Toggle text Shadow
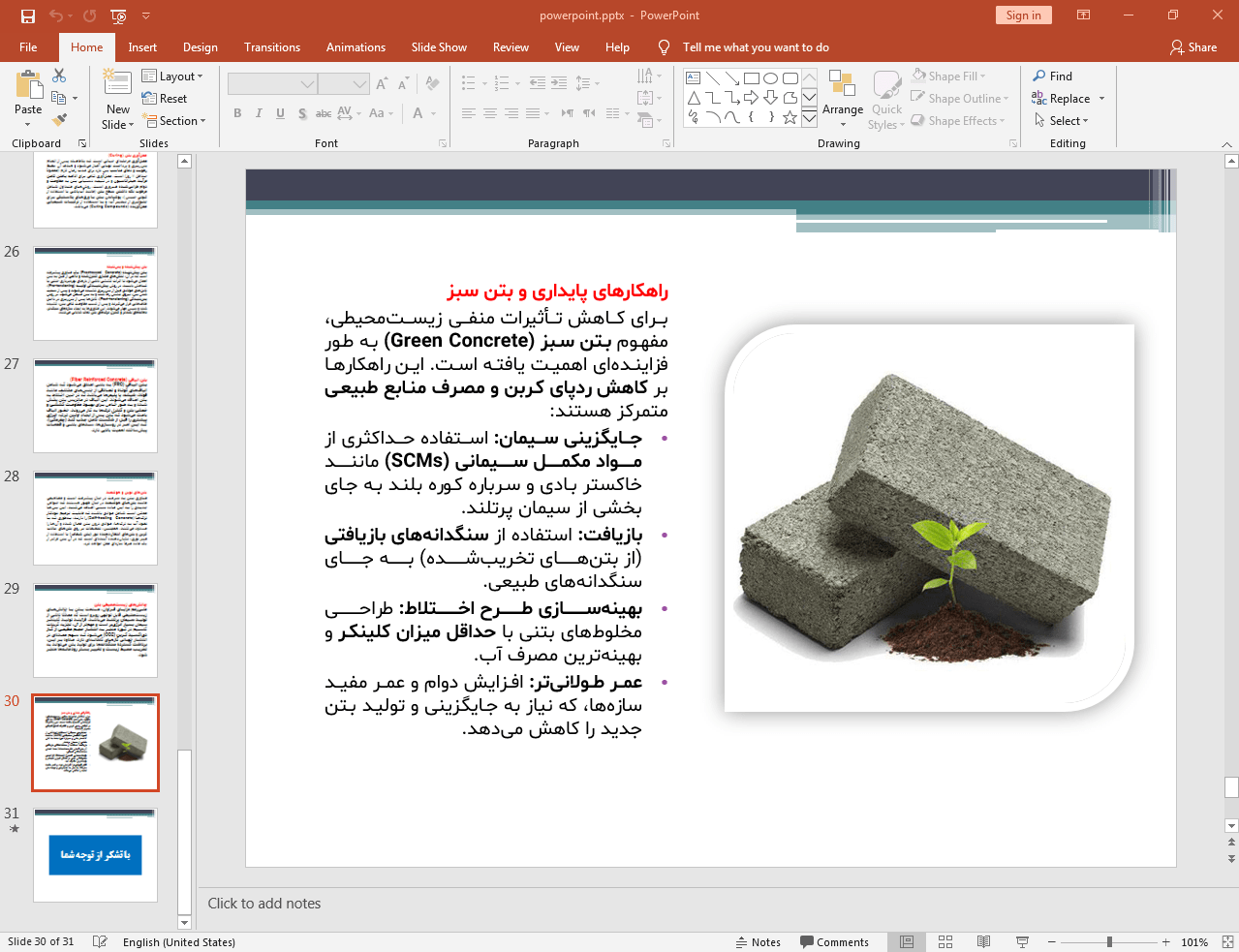Screen dimensions: 1239x952 (302, 113)
